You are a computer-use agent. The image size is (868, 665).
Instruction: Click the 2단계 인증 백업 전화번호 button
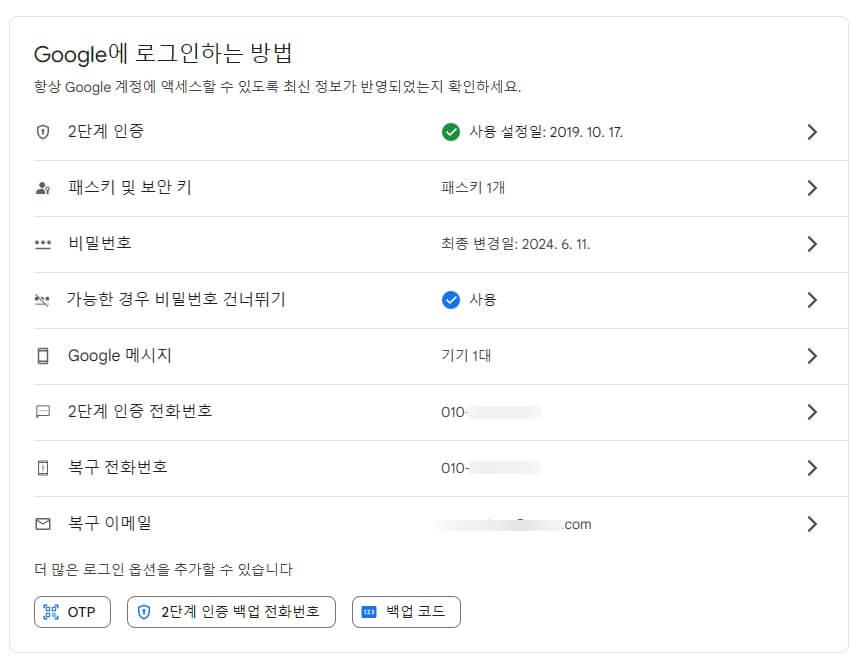click(230, 611)
